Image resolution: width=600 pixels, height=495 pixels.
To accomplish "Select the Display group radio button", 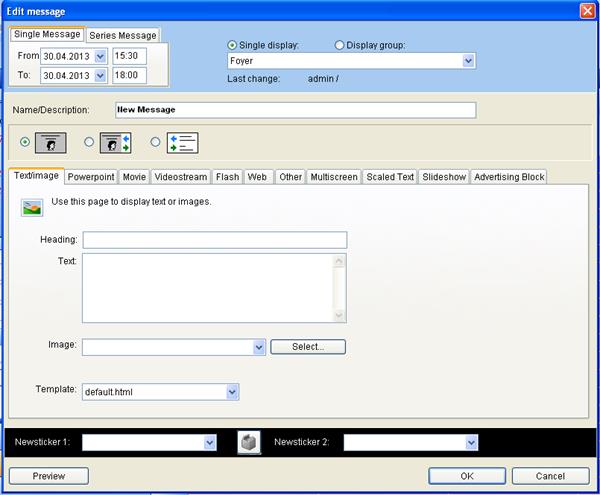I will point(339,45).
